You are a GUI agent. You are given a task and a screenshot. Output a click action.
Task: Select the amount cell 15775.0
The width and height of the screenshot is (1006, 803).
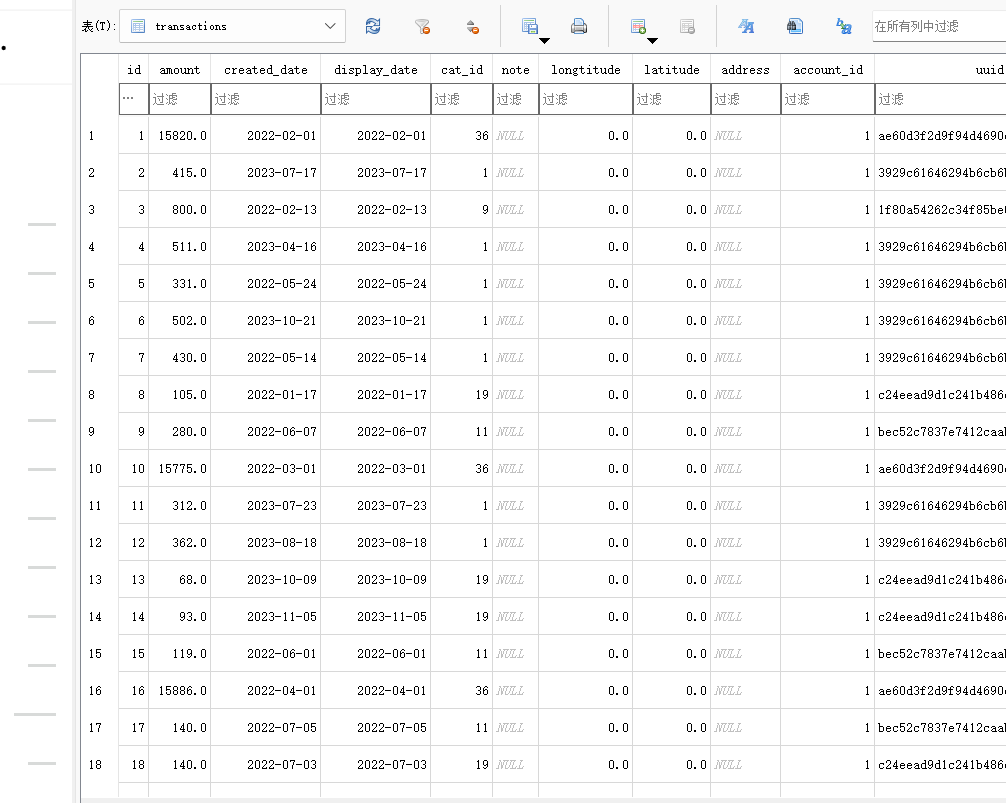(x=180, y=469)
